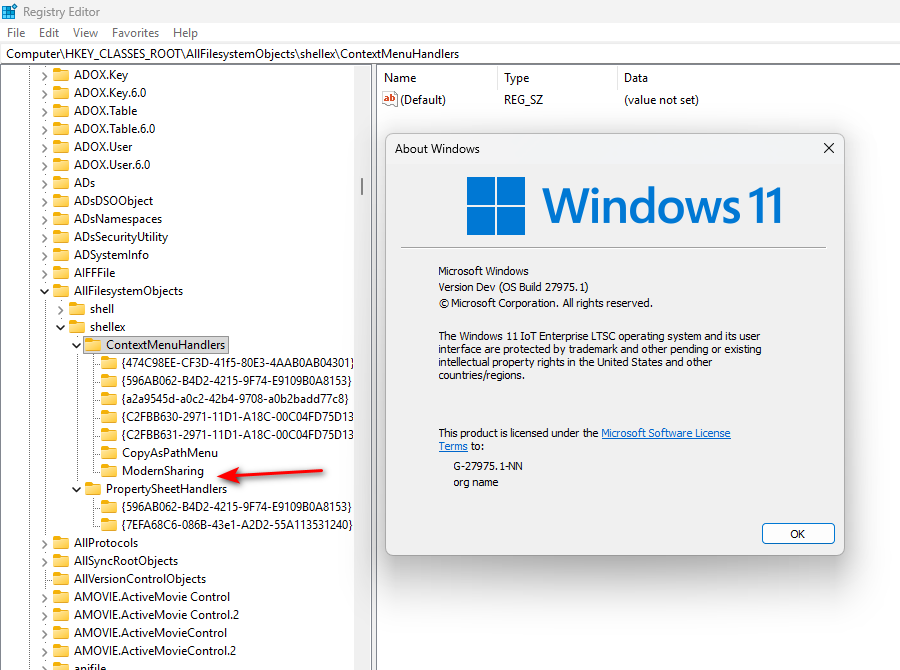Click OK in About Windows dialog
900x670 pixels.
pos(798,534)
